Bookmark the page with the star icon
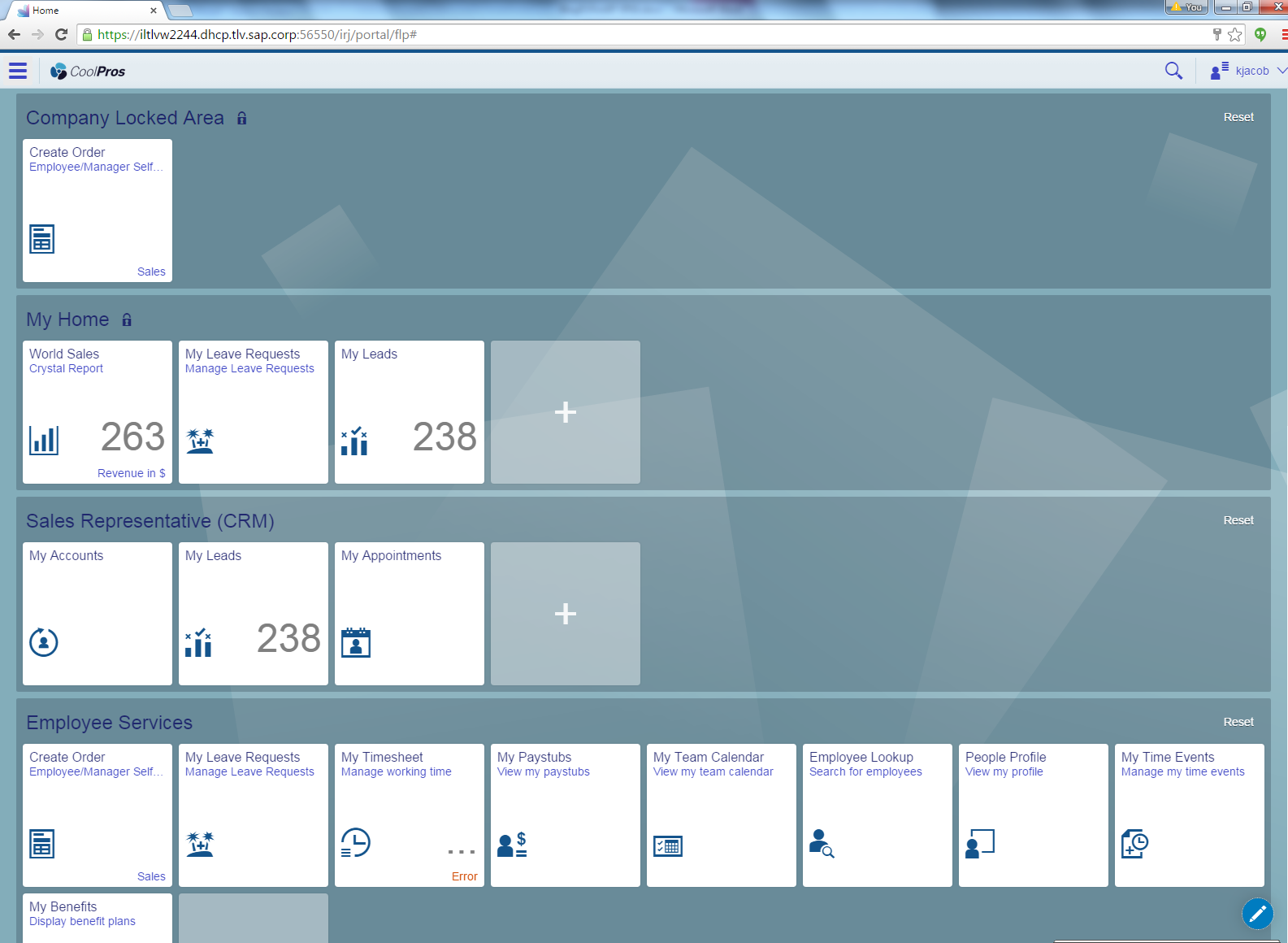Image resolution: width=1288 pixels, height=943 pixels. tap(1235, 34)
